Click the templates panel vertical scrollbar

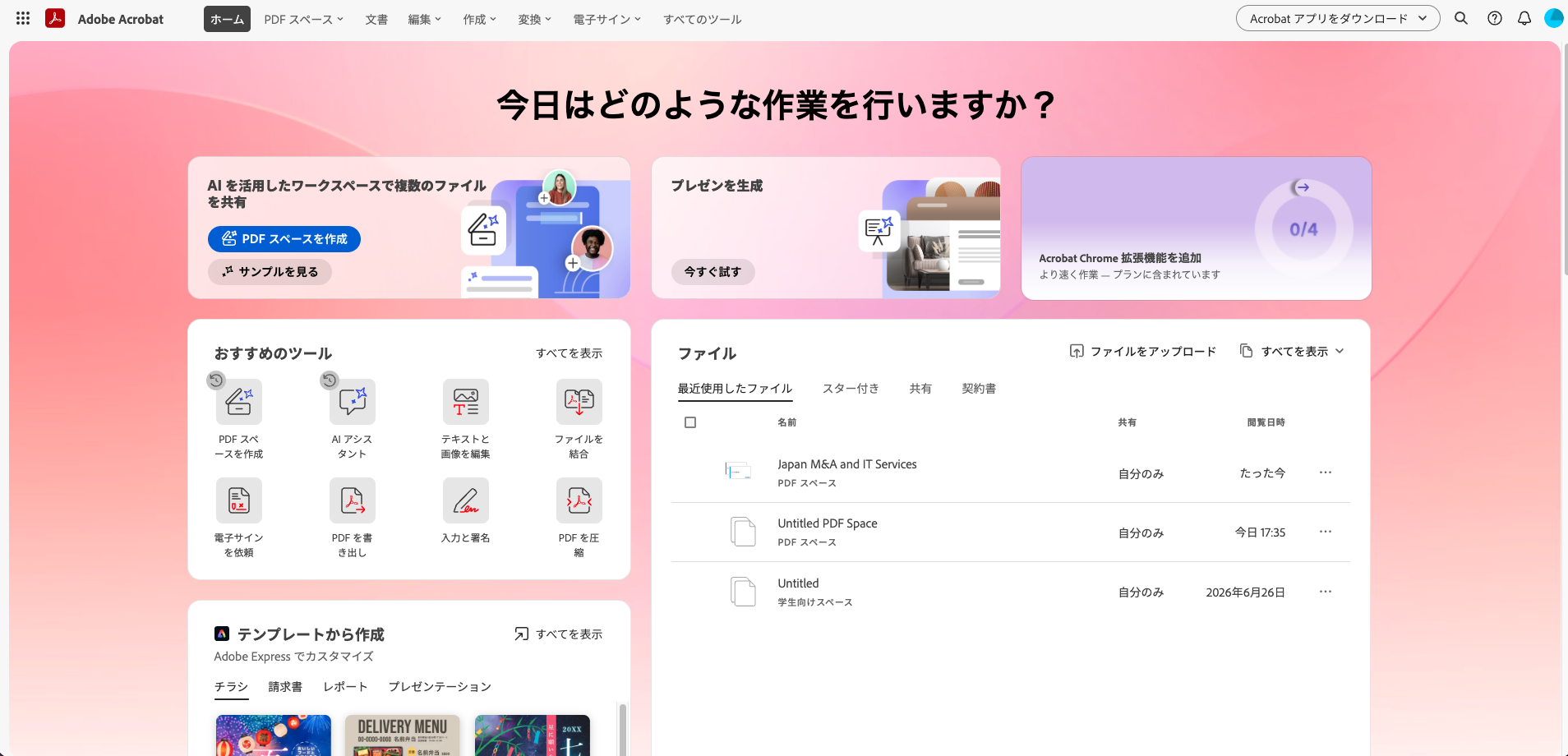point(623,729)
